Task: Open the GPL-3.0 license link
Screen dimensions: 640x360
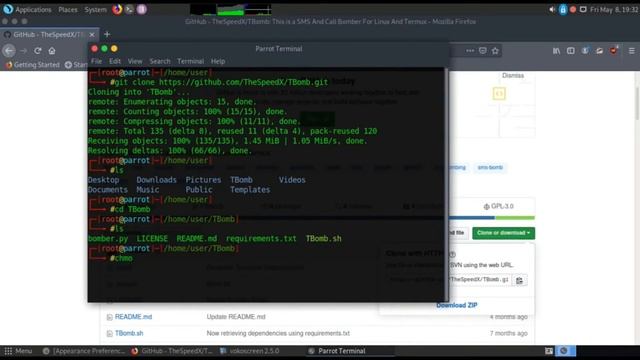Action: tap(498, 207)
